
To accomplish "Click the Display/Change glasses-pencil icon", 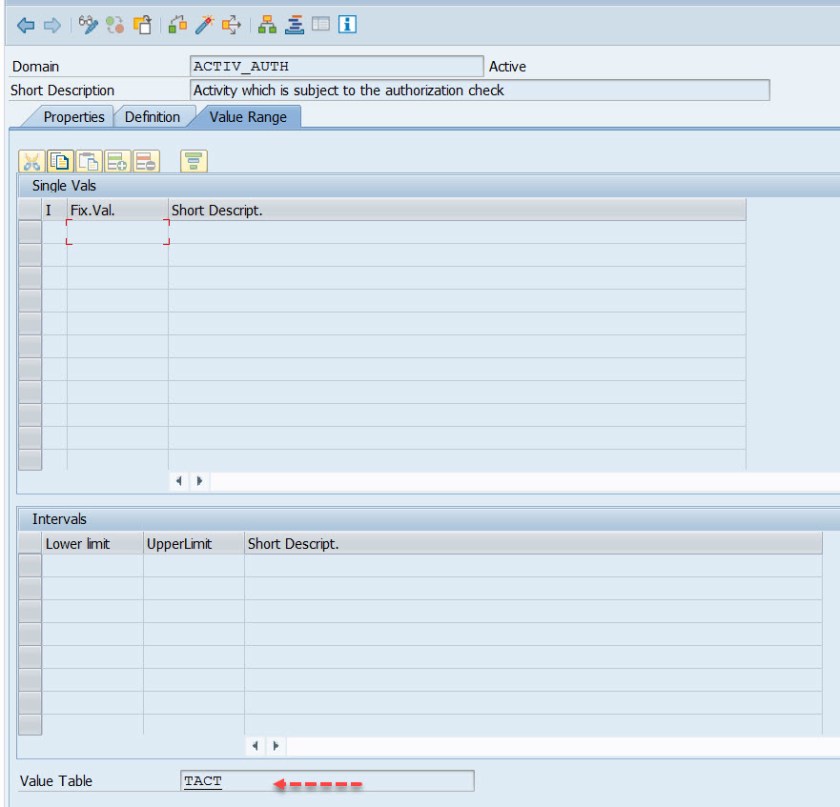I will tap(88, 25).
